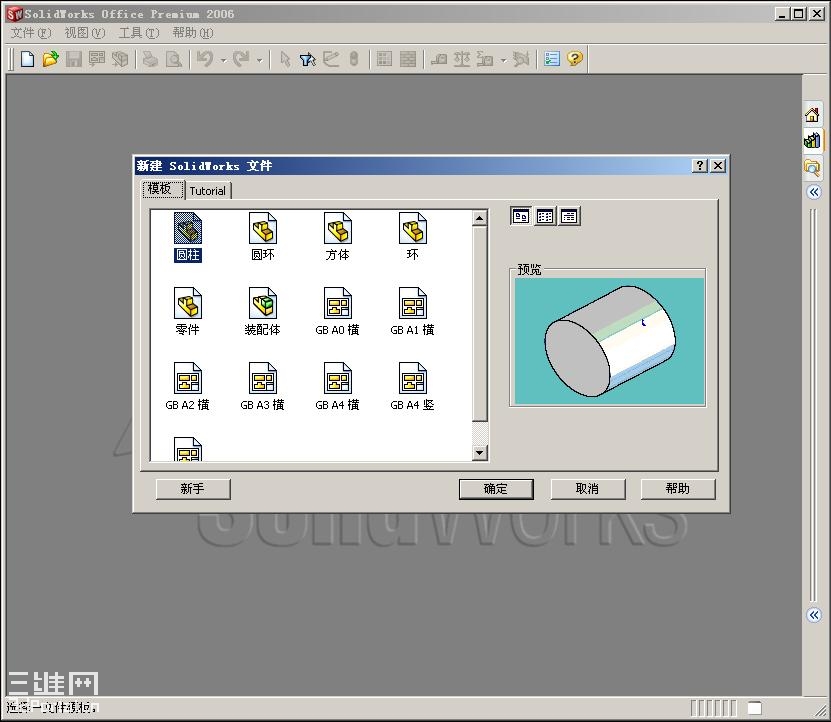
Task: Select the 零件 part template
Action: 188,312
